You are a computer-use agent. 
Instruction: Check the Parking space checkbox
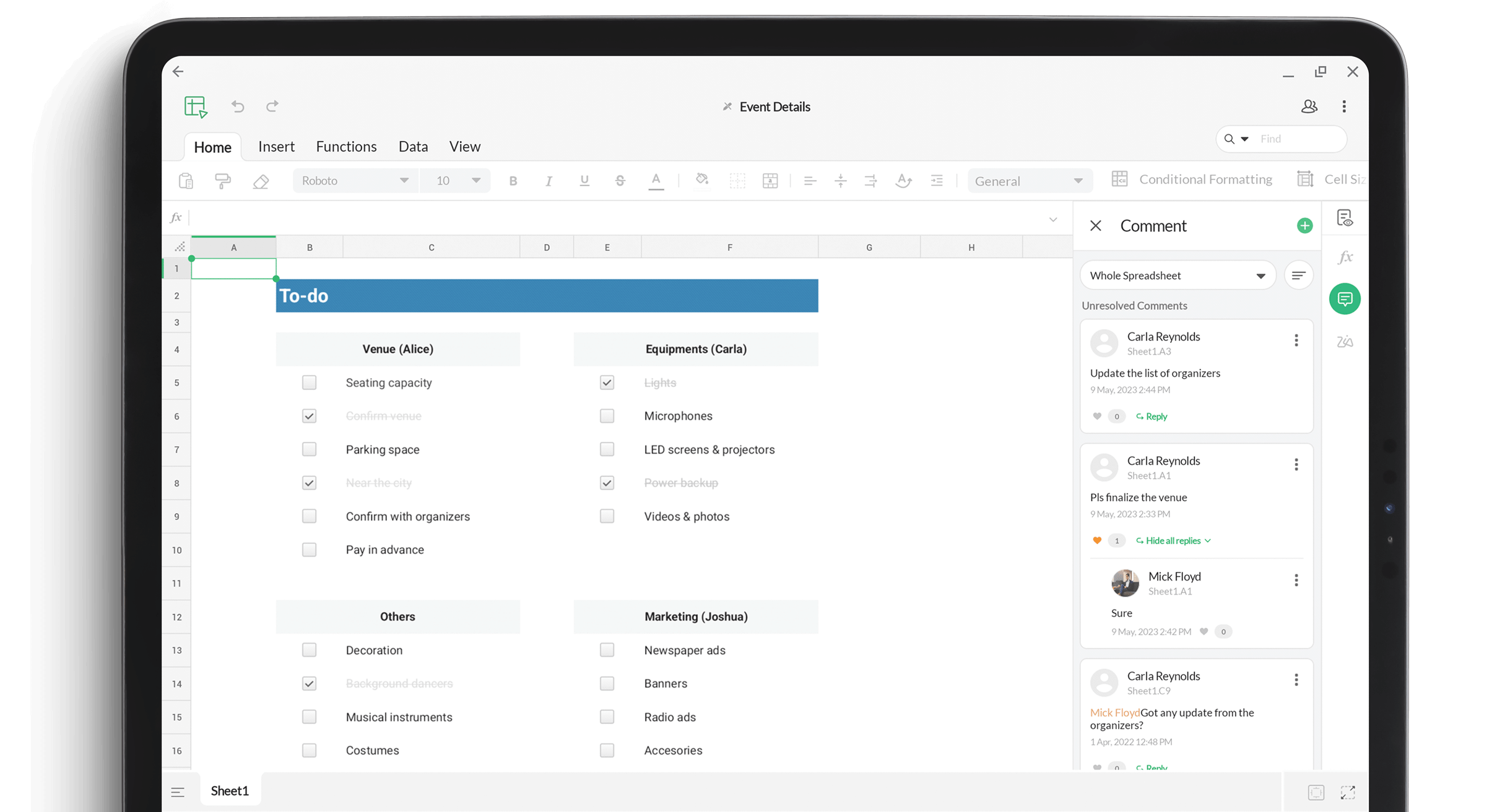[309, 449]
